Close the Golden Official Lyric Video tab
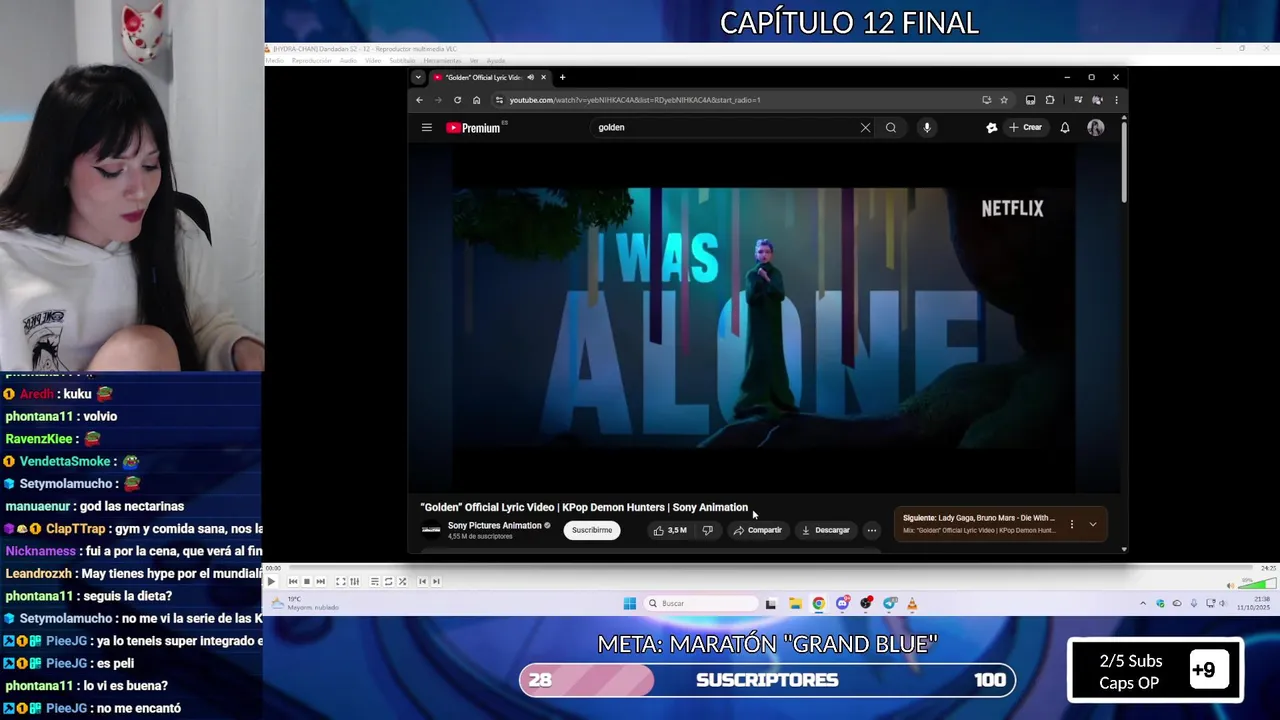 pos(543,77)
